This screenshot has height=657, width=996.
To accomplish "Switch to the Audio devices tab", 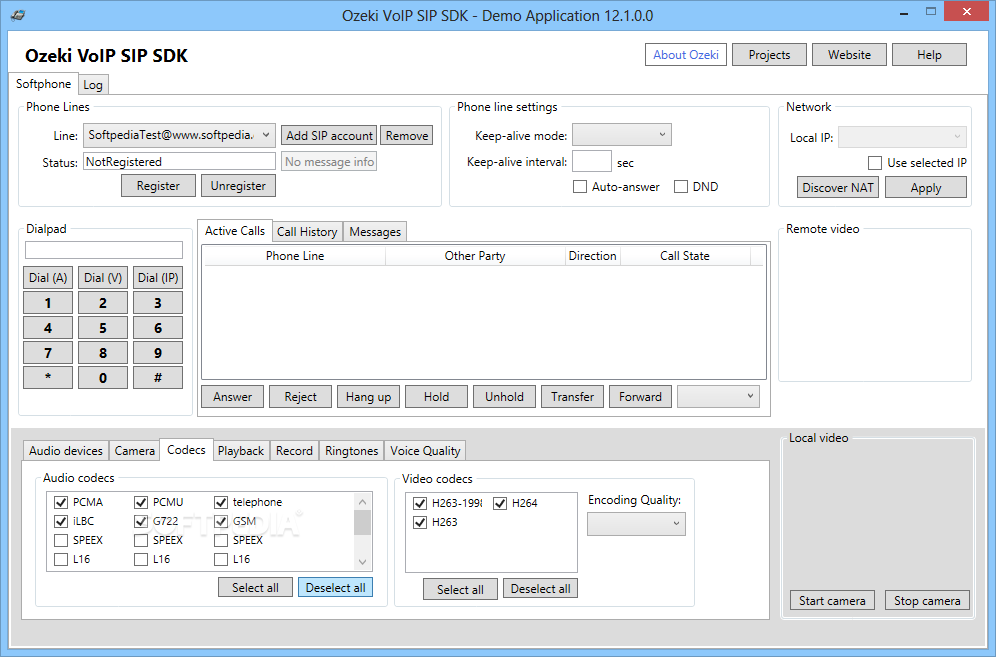I will tap(66, 450).
